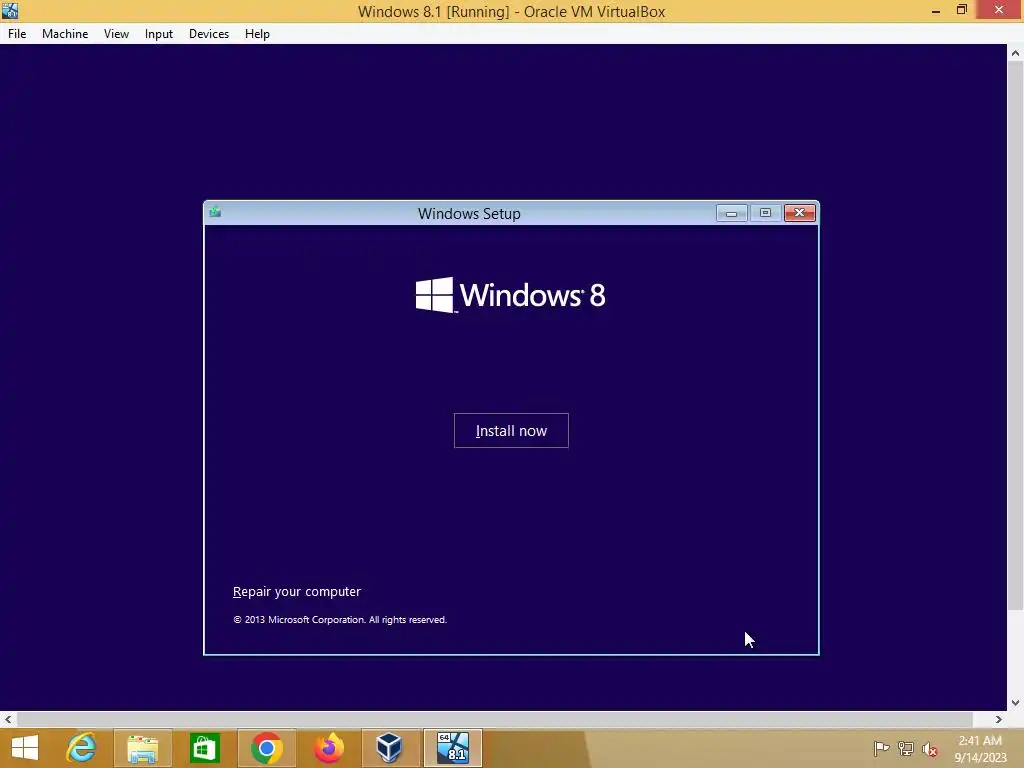
Task: Open the Windows Start button
Action: click(x=25, y=748)
